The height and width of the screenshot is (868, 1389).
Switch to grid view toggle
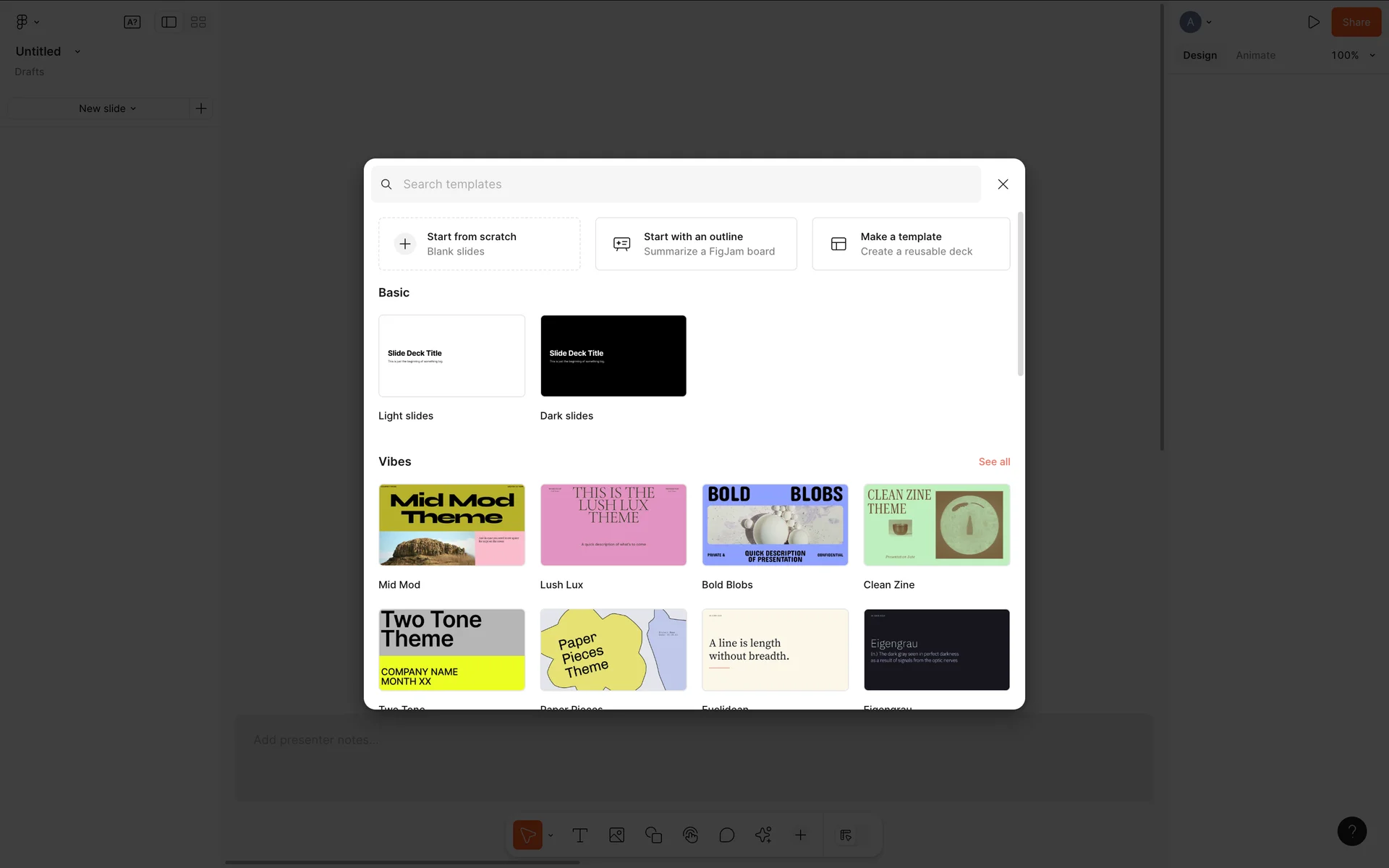pos(198,22)
